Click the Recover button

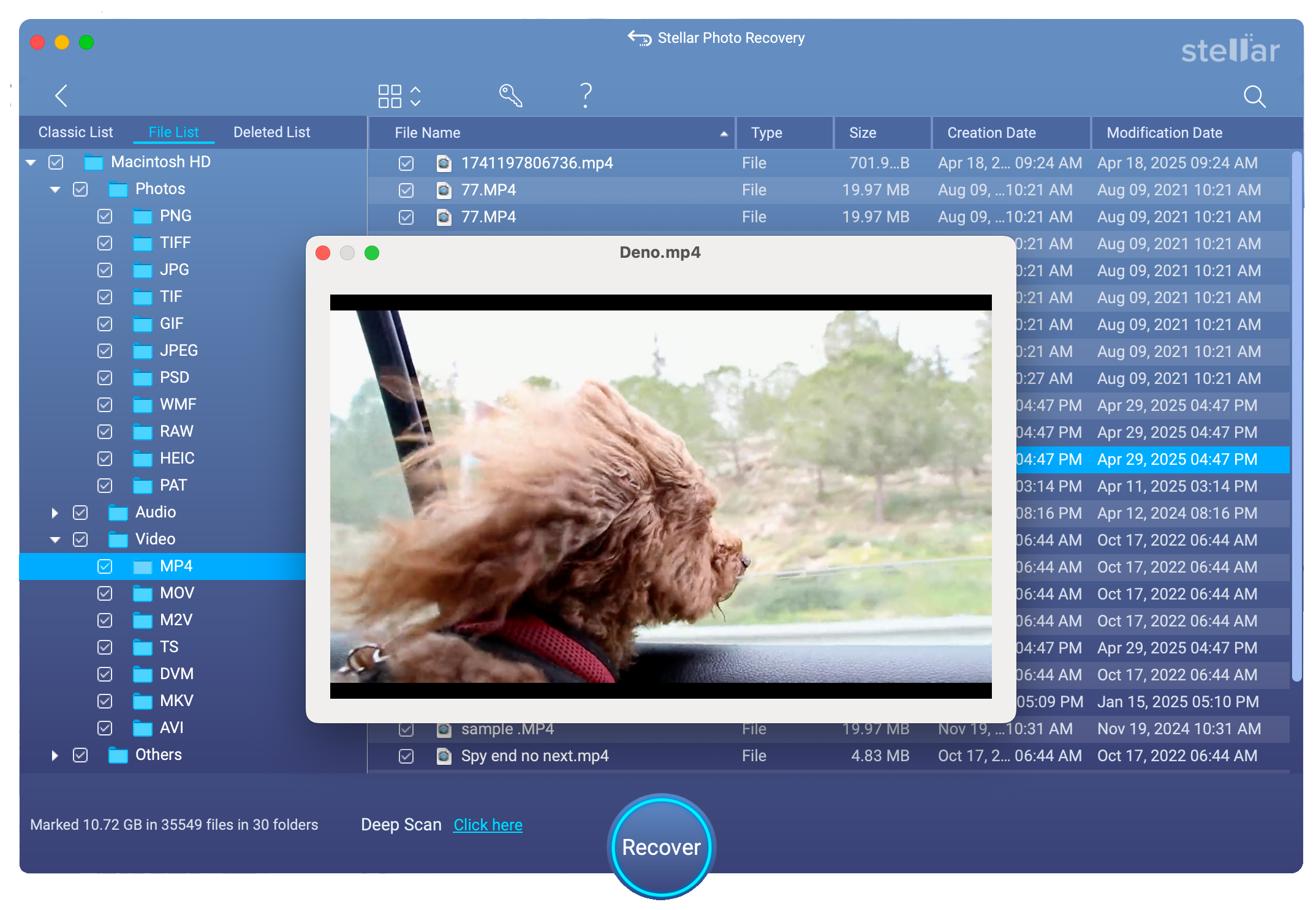tap(661, 847)
